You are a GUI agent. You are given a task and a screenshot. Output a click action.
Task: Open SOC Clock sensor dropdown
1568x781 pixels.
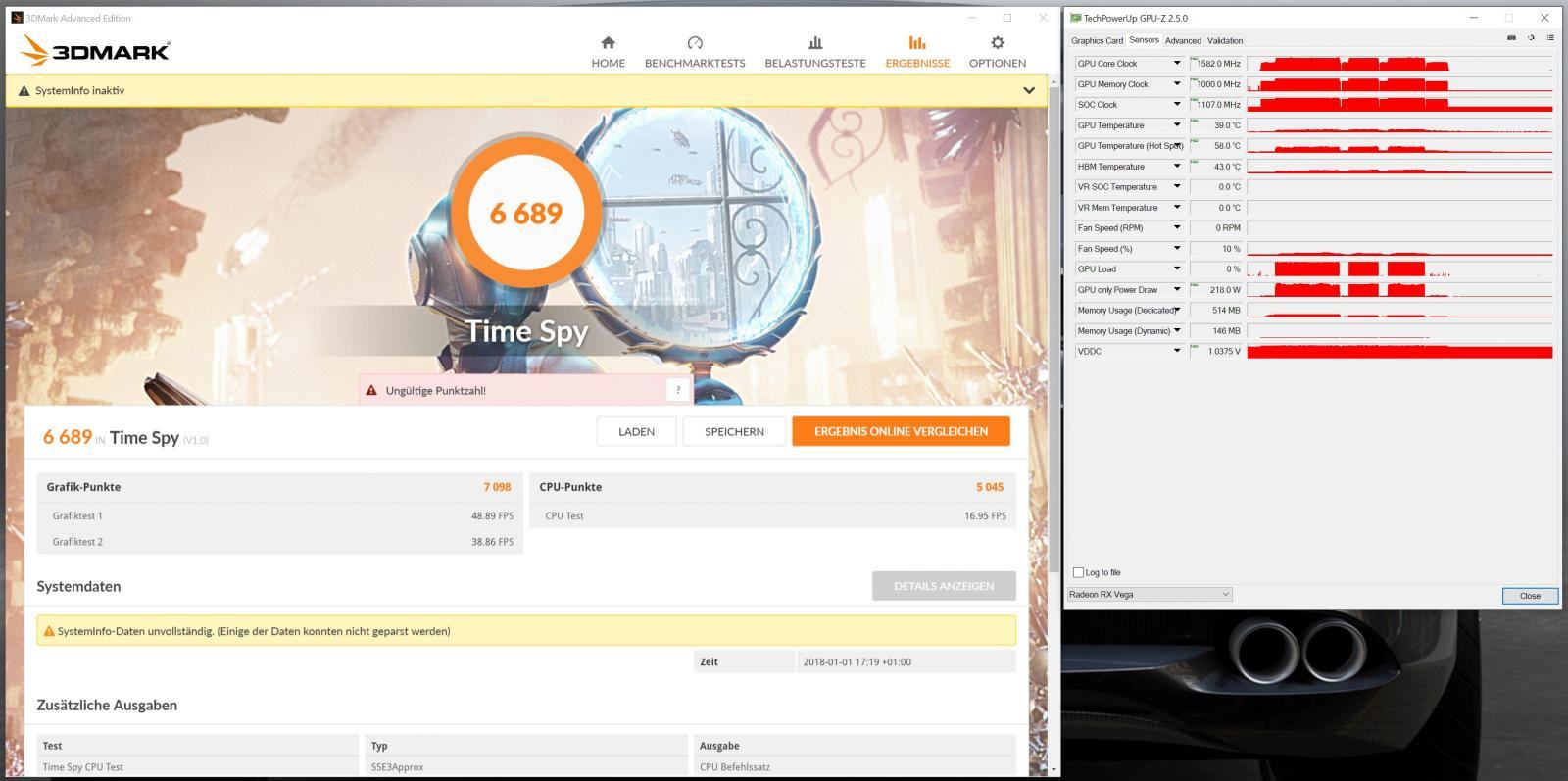(1177, 105)
